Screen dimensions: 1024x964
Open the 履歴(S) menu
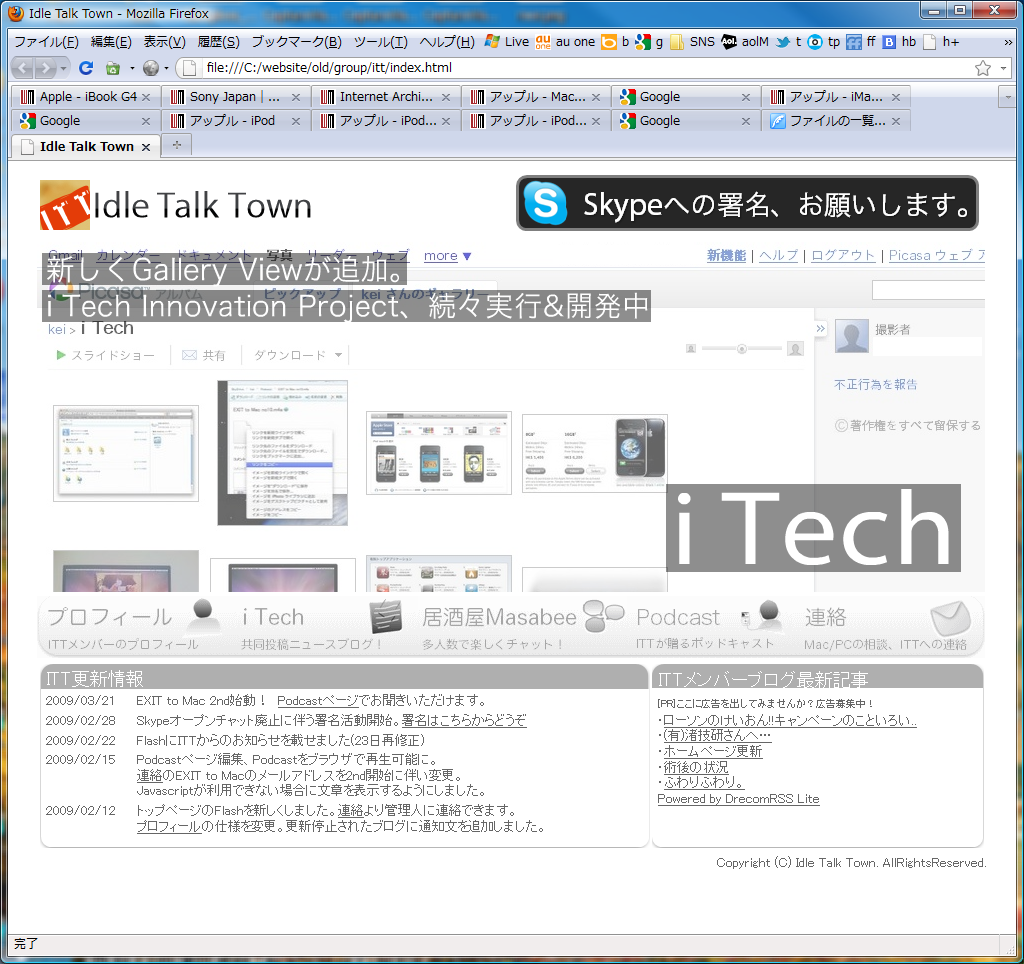pyautogui.click(x=218, y=42)
